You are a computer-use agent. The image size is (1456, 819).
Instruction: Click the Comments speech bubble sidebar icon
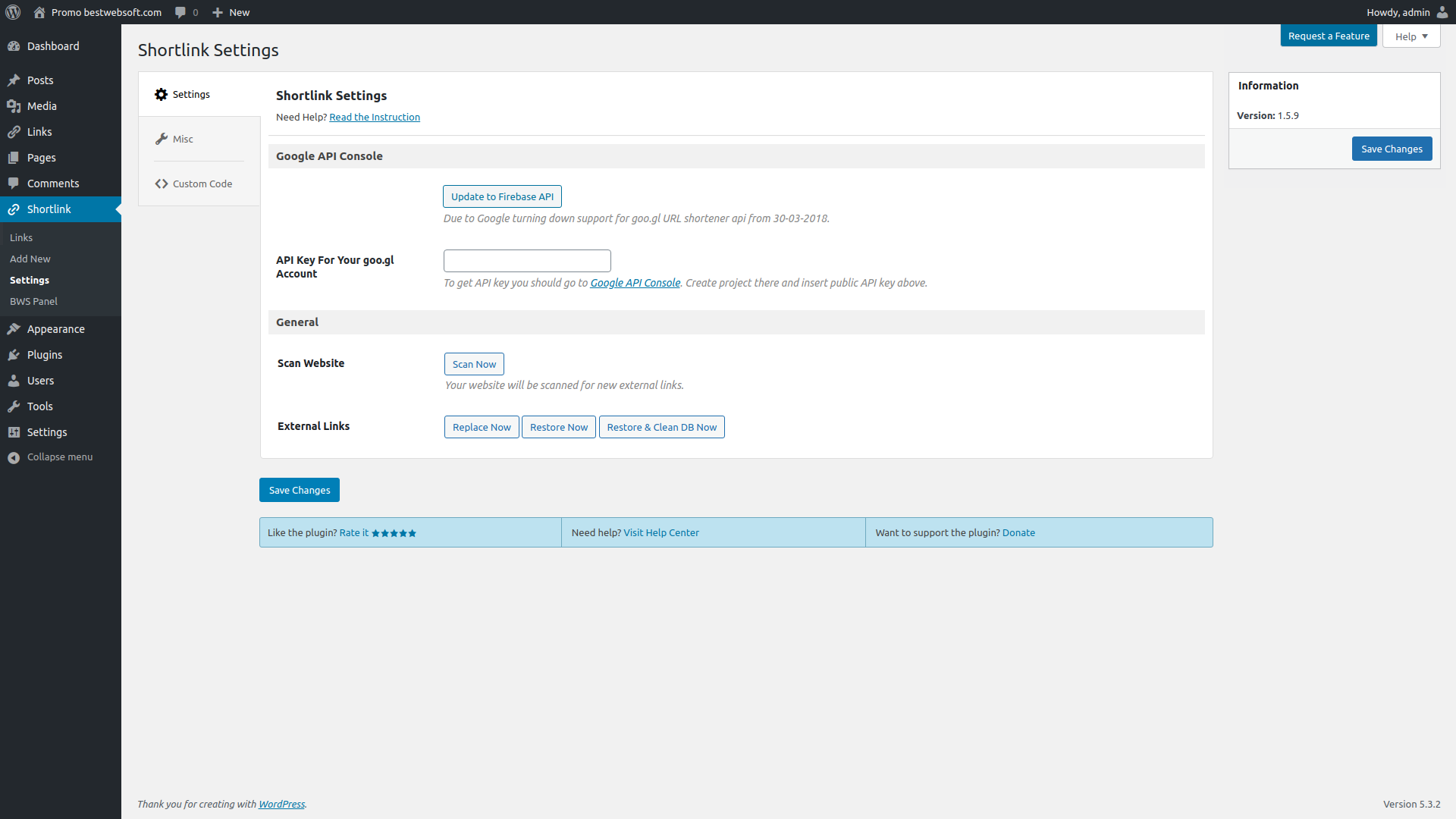coord(14,184)
